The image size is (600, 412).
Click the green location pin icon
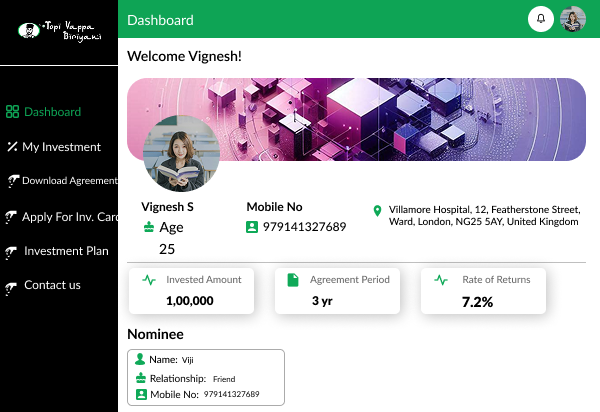coord(377,211)
